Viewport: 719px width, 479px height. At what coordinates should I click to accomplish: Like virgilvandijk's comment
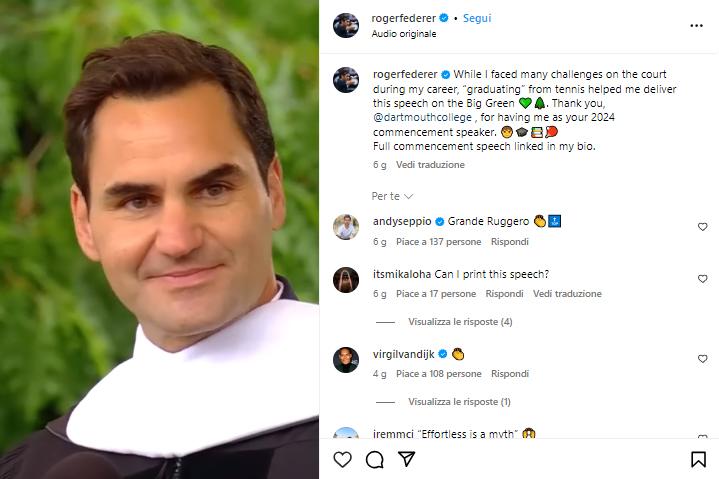(x=702, y=358)
